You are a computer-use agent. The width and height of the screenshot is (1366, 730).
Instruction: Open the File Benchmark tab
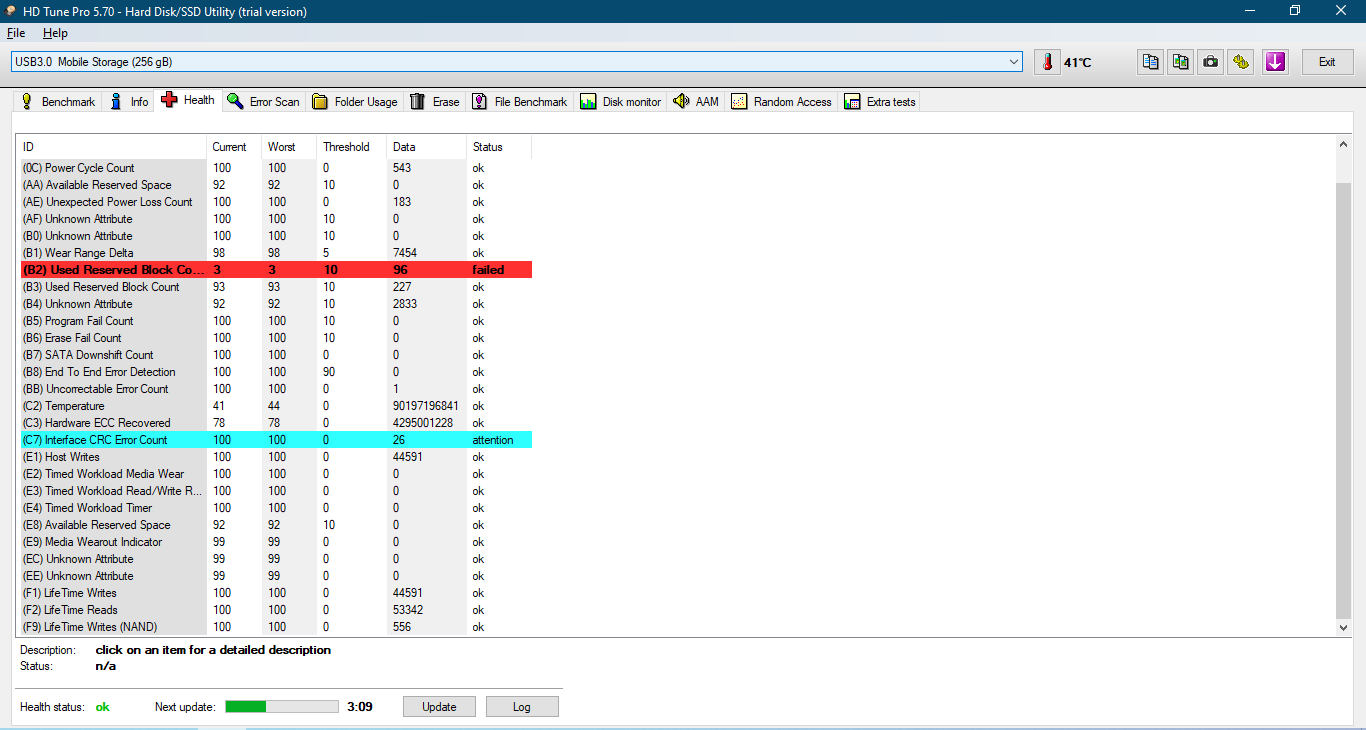520,101
